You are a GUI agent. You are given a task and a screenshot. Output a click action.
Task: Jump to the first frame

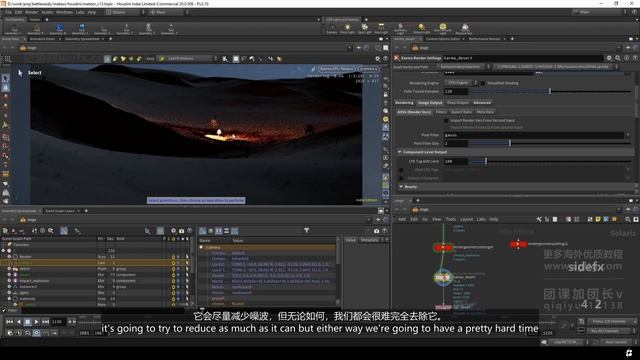(x=9, y=322)
